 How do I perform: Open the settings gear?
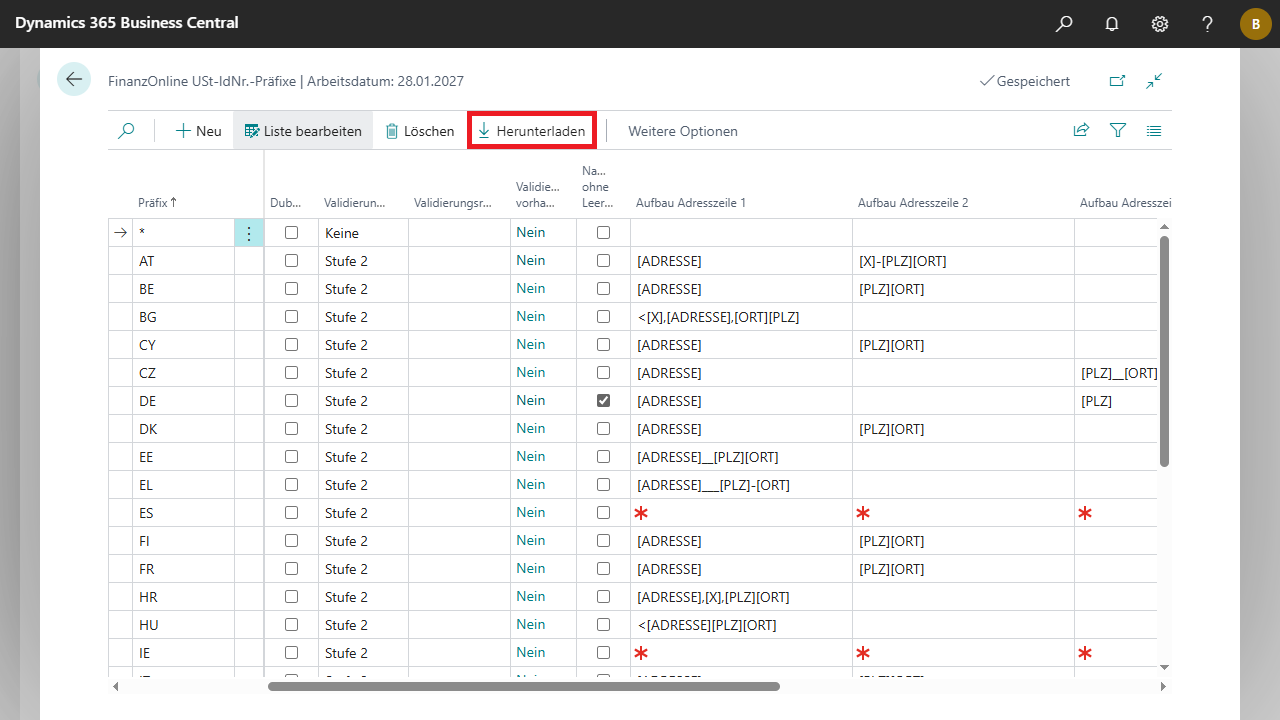click(1160, 24)
